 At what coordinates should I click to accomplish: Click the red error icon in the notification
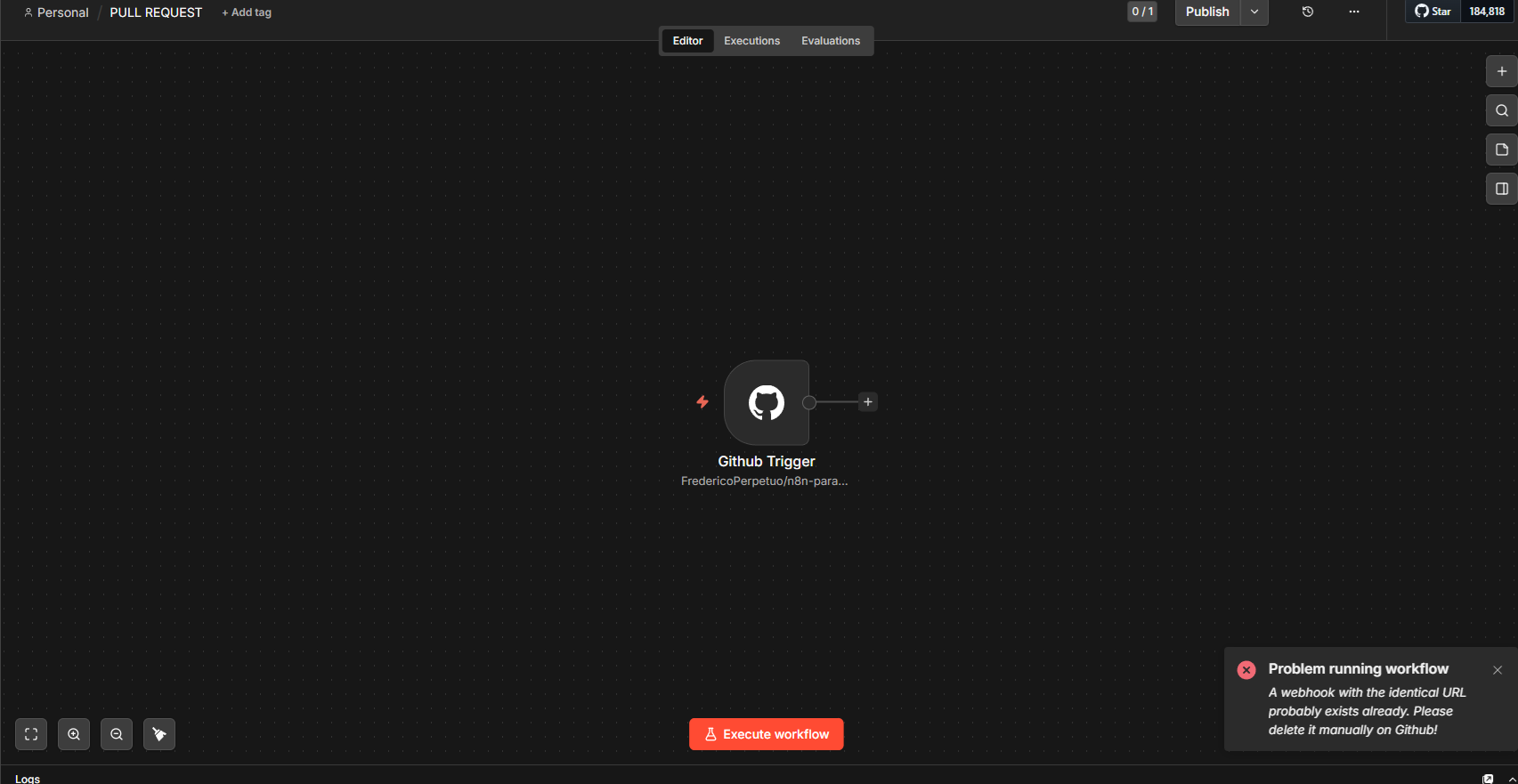click(1246, 670)
